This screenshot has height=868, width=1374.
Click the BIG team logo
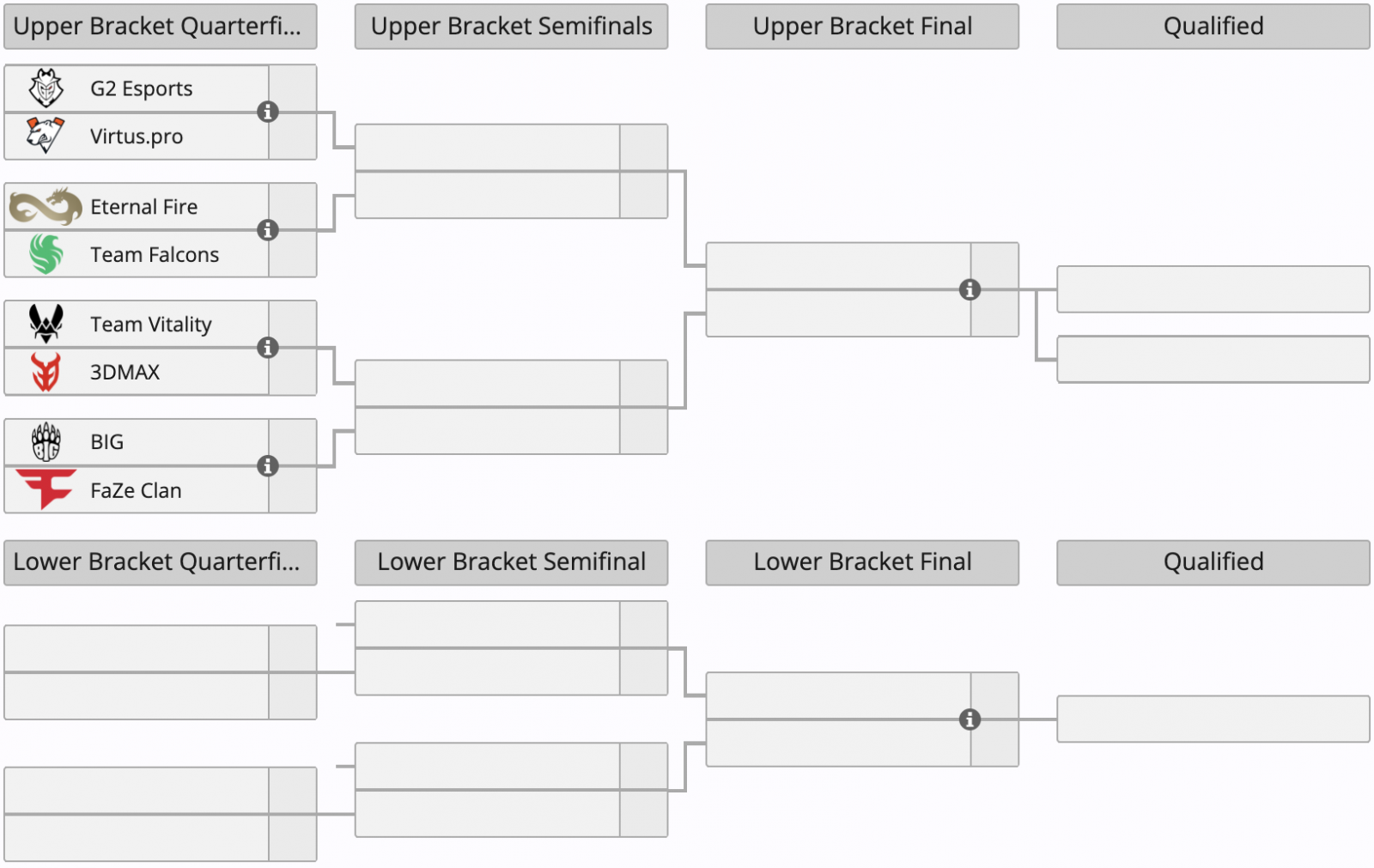pyautogui.click(x=46, y=441)
